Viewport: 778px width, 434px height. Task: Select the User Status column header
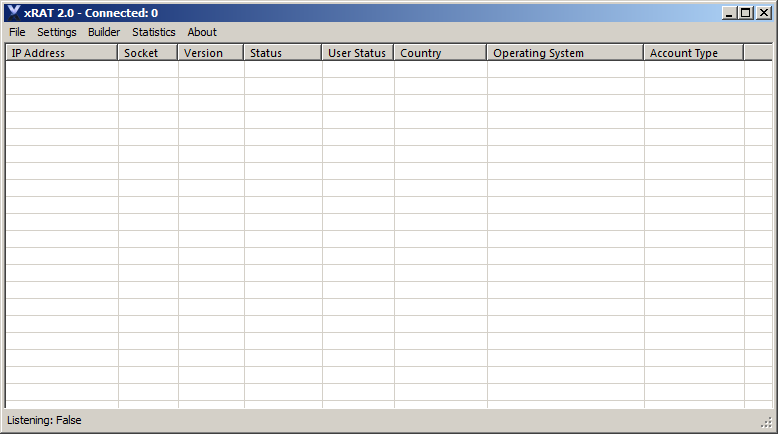[358, 53]
